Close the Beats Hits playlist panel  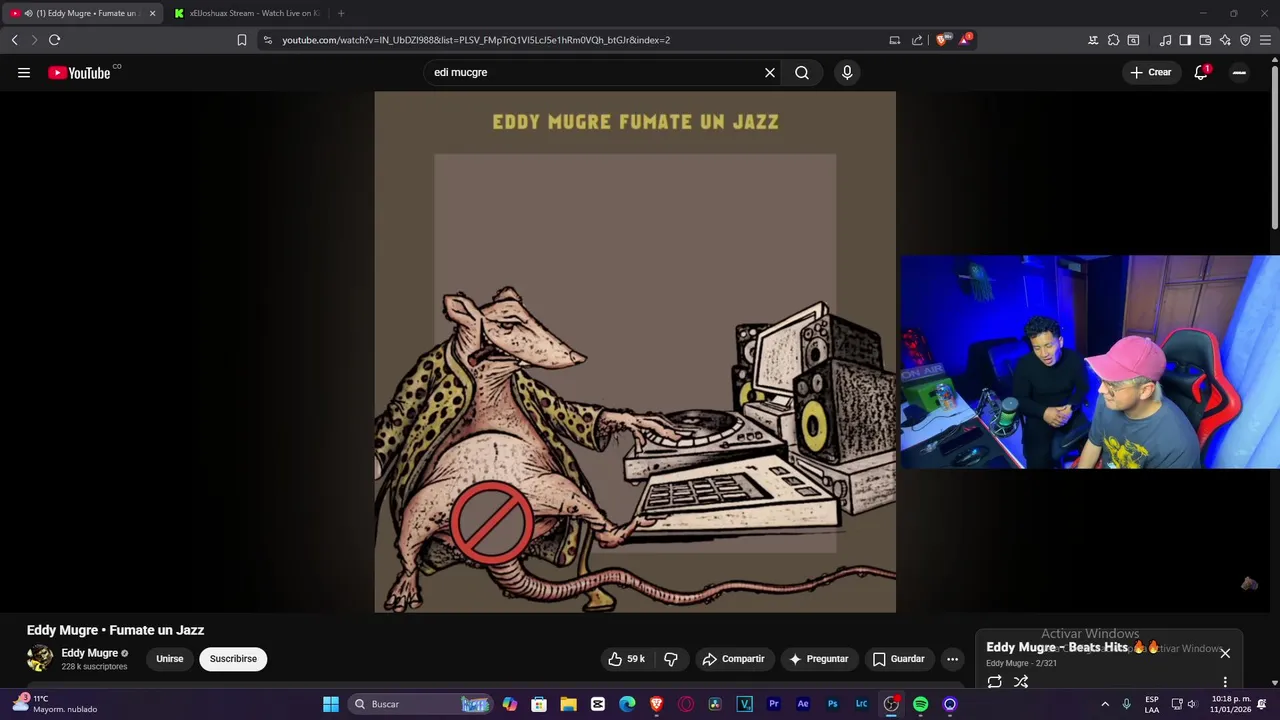click(x=1225, y=653)
